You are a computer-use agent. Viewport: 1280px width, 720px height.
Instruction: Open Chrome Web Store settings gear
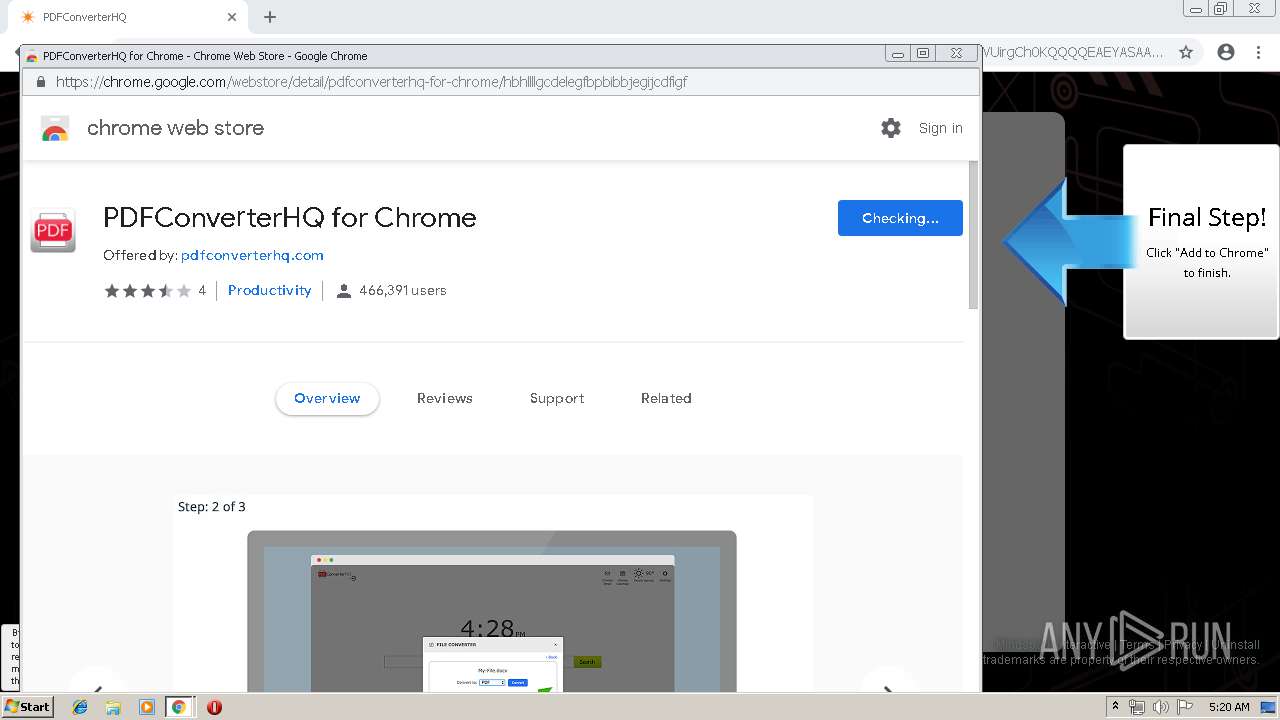(890, 128)
